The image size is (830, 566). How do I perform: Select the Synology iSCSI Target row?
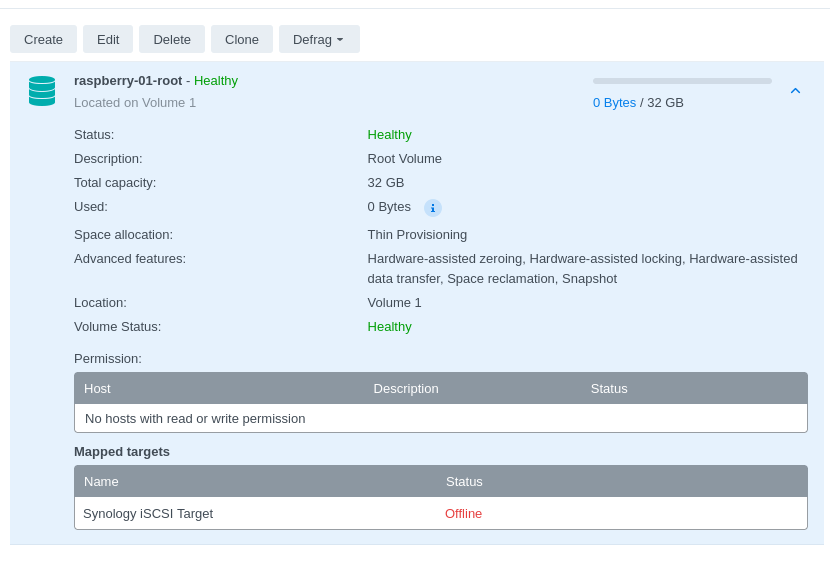tap(441, 514)
